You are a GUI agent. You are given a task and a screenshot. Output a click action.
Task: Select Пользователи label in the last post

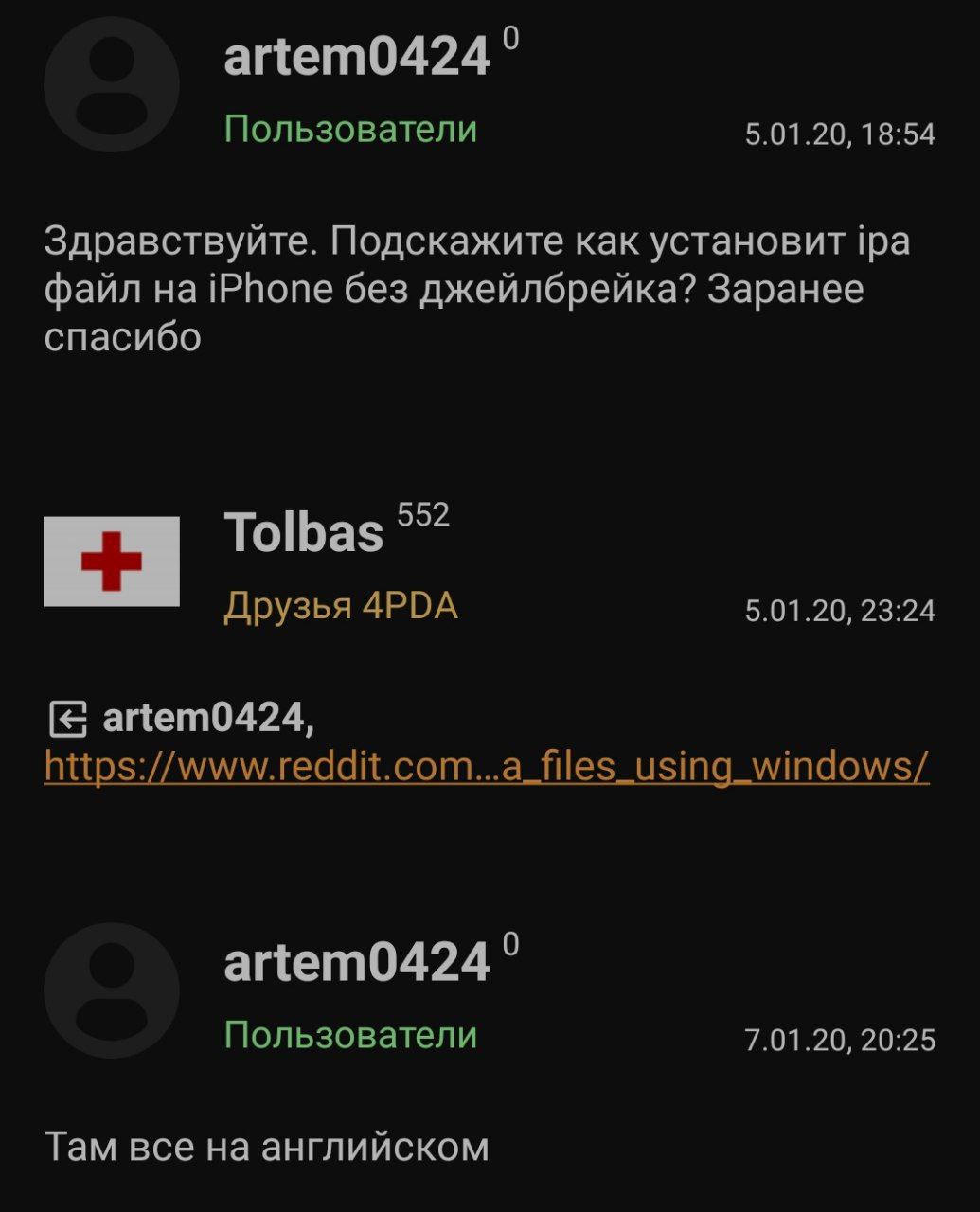pyautogui.click(x=350, y=1035)
